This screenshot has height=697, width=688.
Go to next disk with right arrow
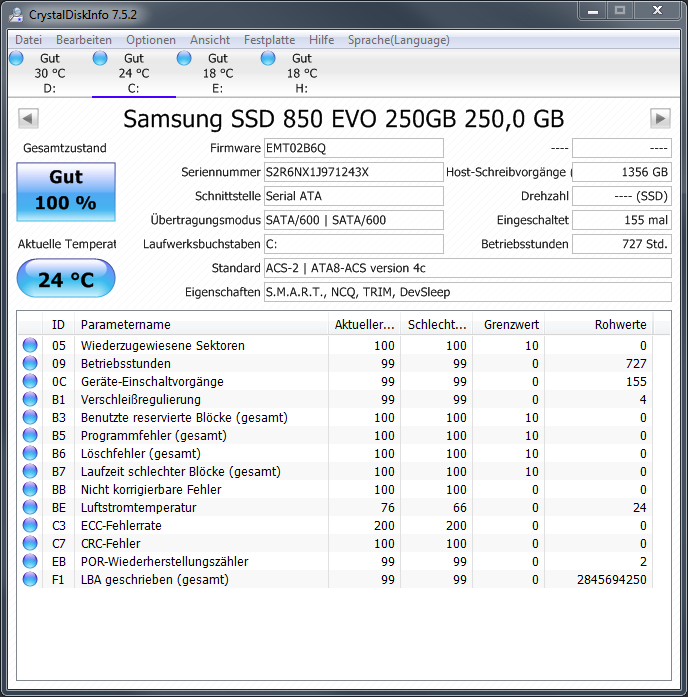[660, 118]
